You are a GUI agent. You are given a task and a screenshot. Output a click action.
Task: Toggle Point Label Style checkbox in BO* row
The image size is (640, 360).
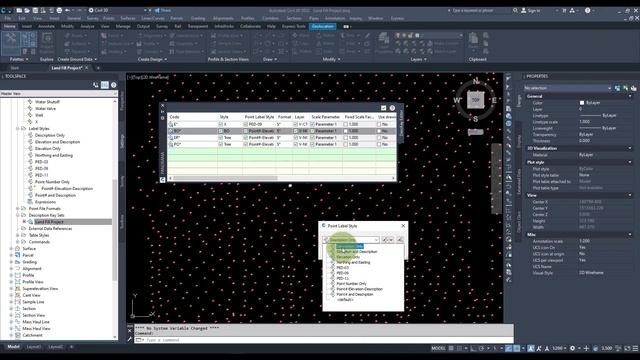click(245, 131)
